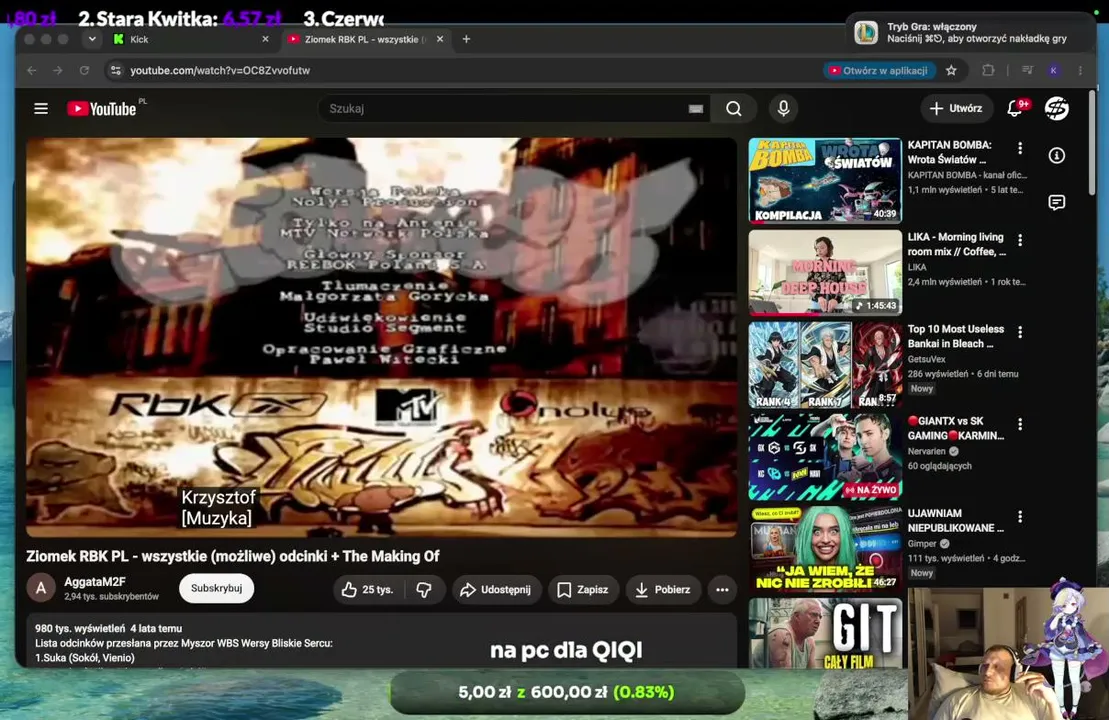Viewport: 1109px width, 720px height.
Task: Reload the page in browser
Action: 84,70
